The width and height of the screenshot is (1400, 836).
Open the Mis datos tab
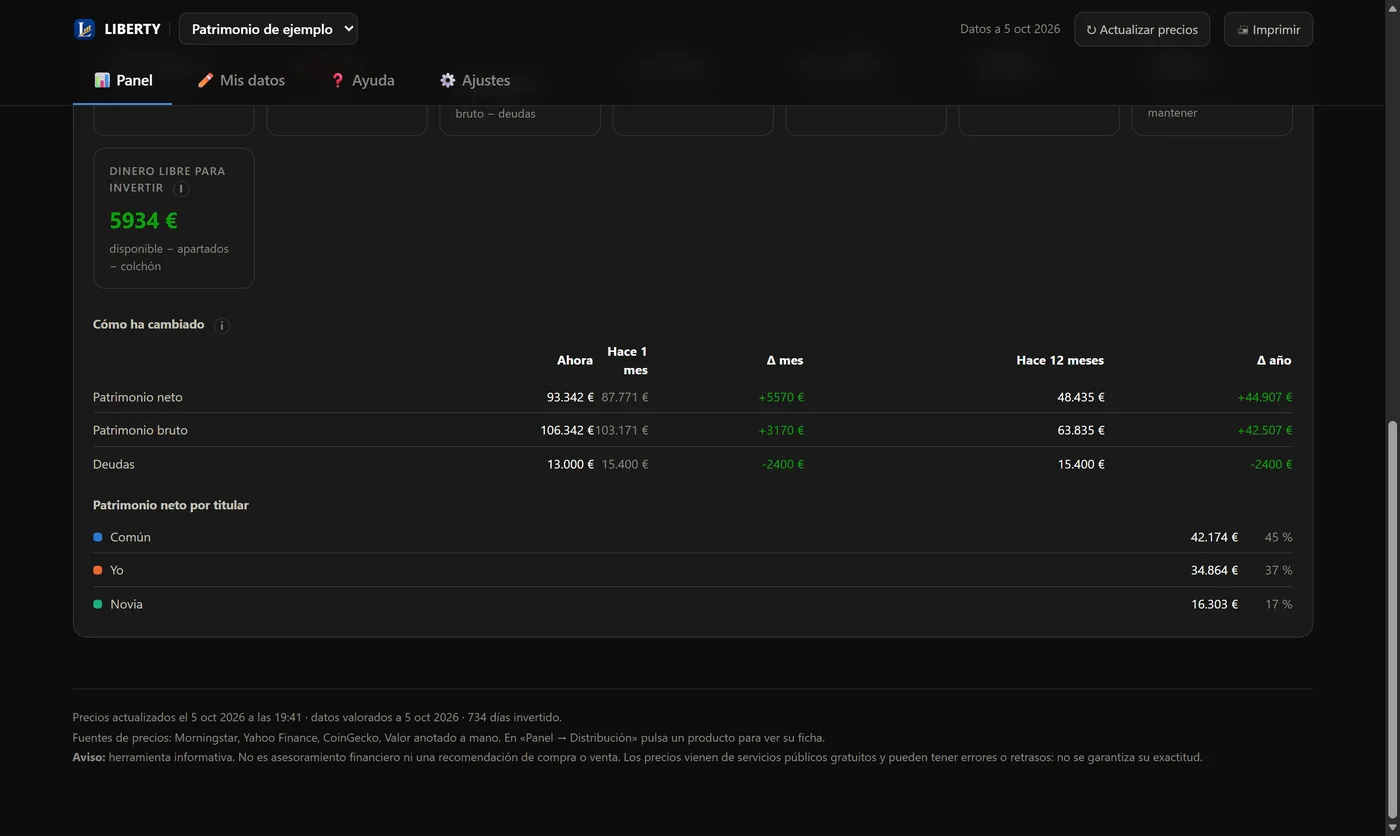(x=241, y=80)
